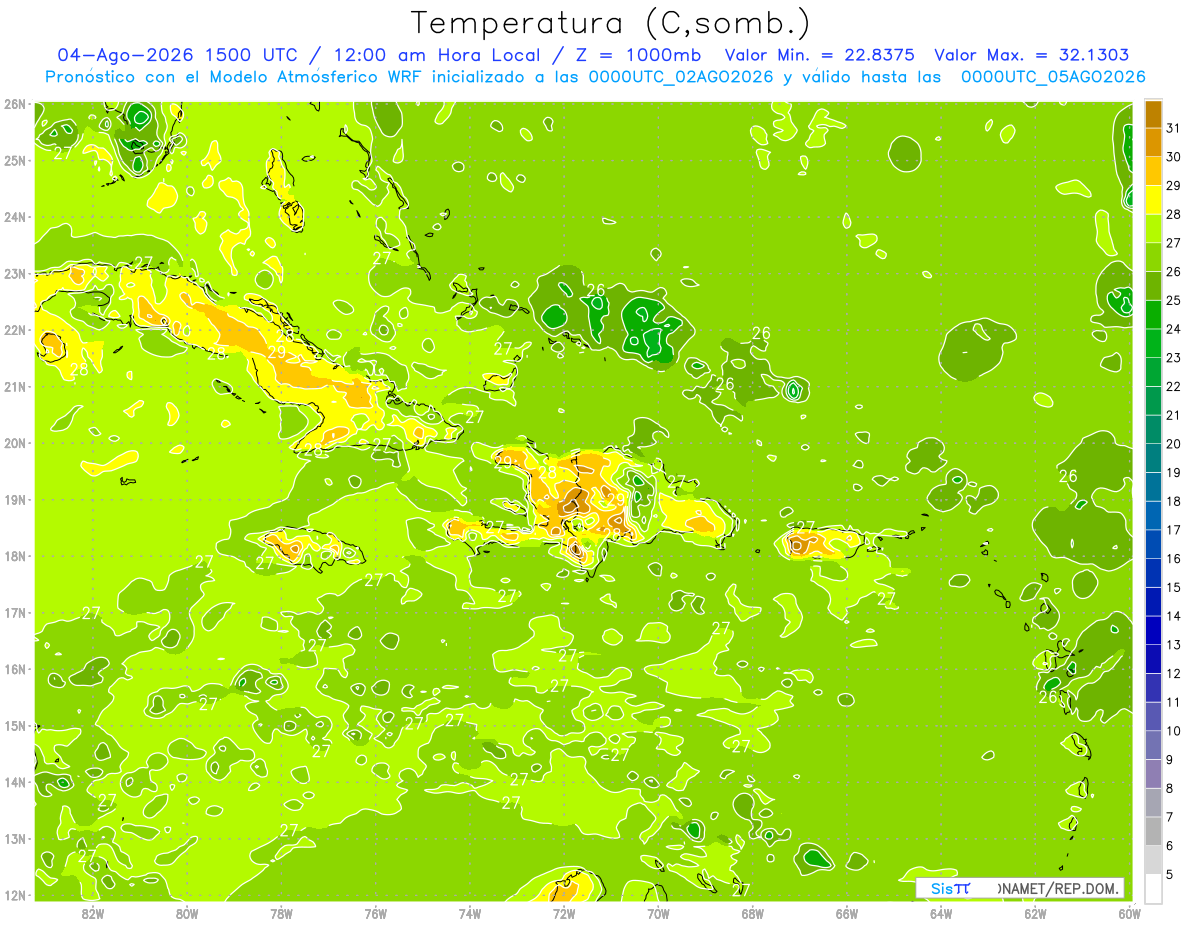The width and height of the screenshot is (1200, 927).
Task: Pick the orange swatch between 30 and 31
Action: pos(1153,142)
